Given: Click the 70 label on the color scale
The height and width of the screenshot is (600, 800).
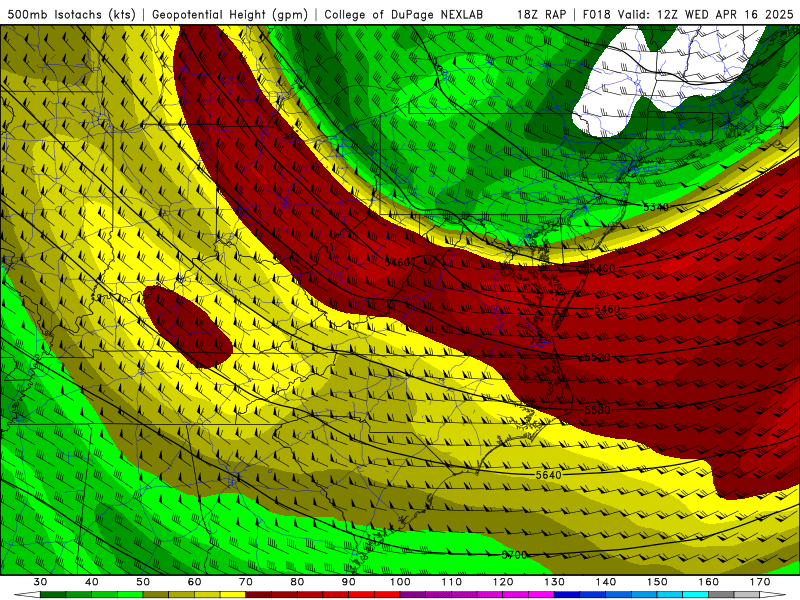Looking at the screenshot, I should pyautogui.click(x=246, y=582).
